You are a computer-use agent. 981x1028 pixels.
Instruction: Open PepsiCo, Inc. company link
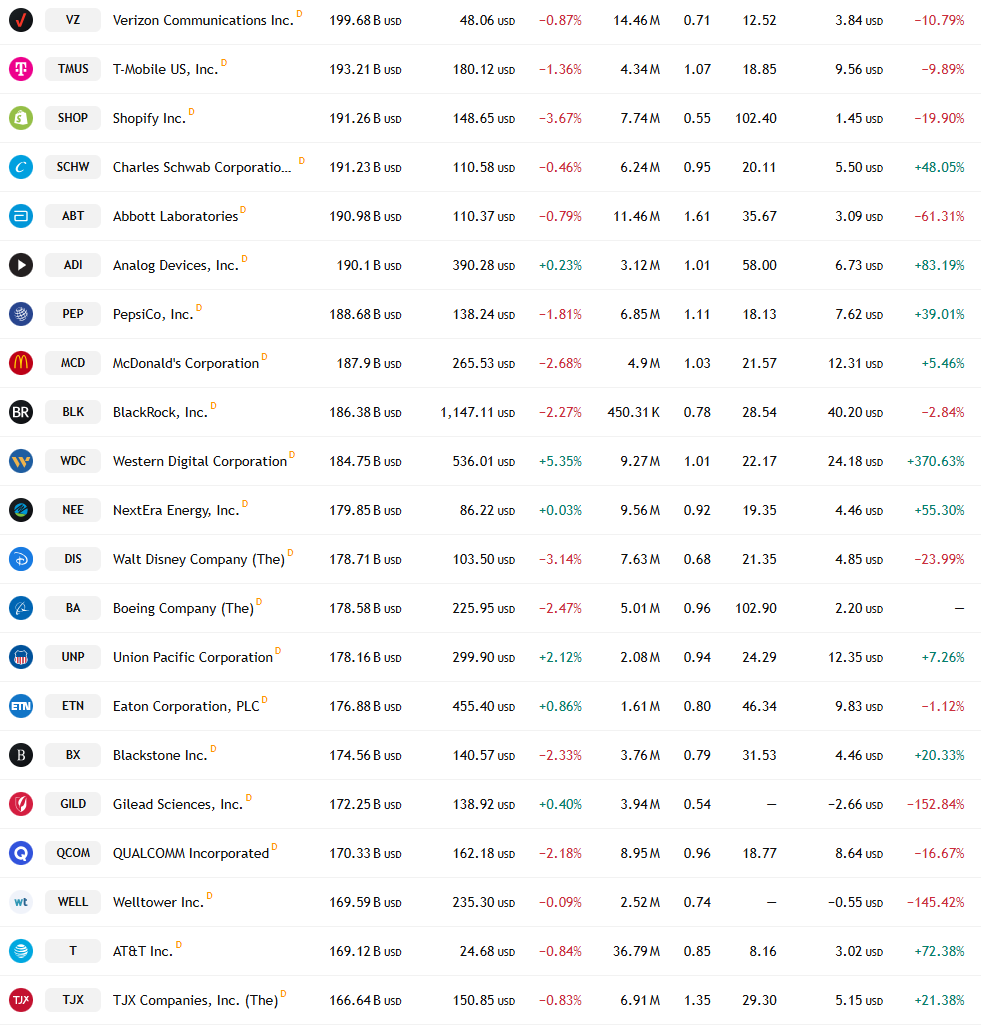pyautogui.click(x=153, y=315)
